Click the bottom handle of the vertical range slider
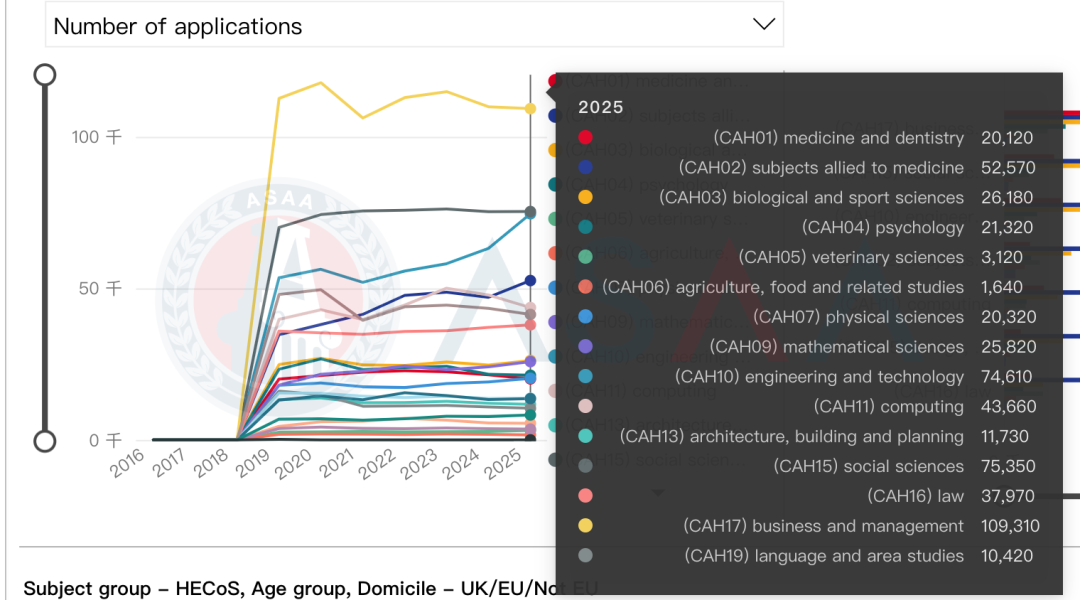This screenshot has height=600, width=1080. (45, 441)
